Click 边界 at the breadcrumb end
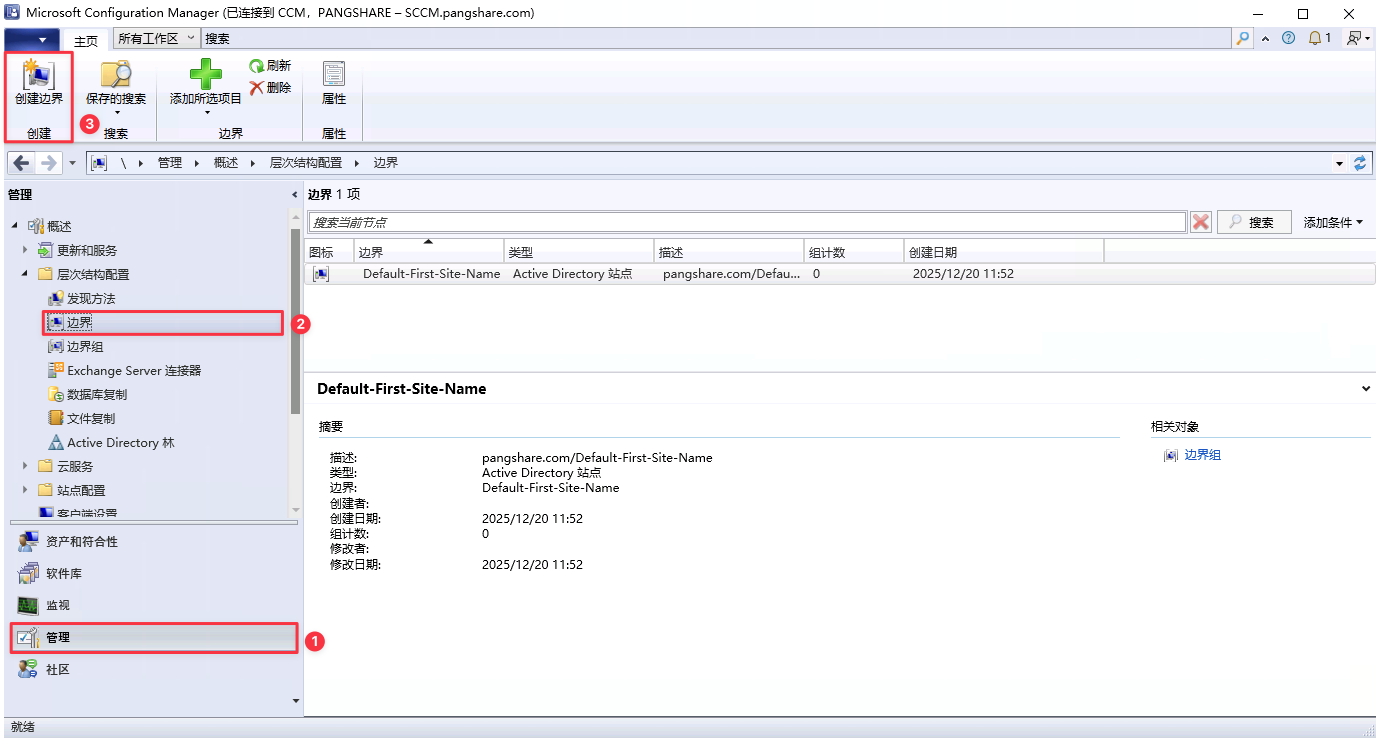This screenshot has height=739, width=1380. tap(385, 163)
